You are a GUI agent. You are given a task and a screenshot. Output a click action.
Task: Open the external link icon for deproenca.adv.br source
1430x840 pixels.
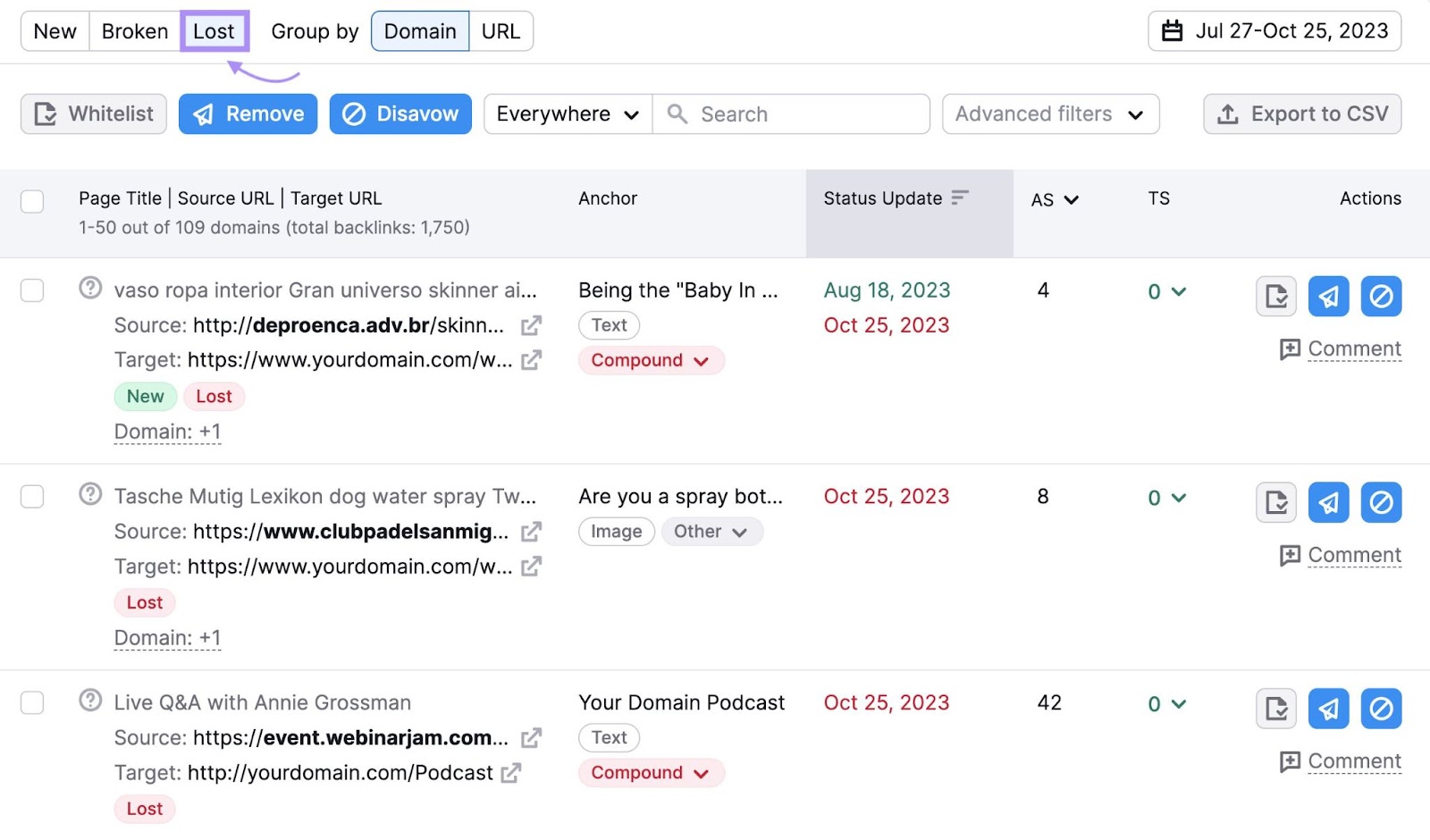coord(531,325)
